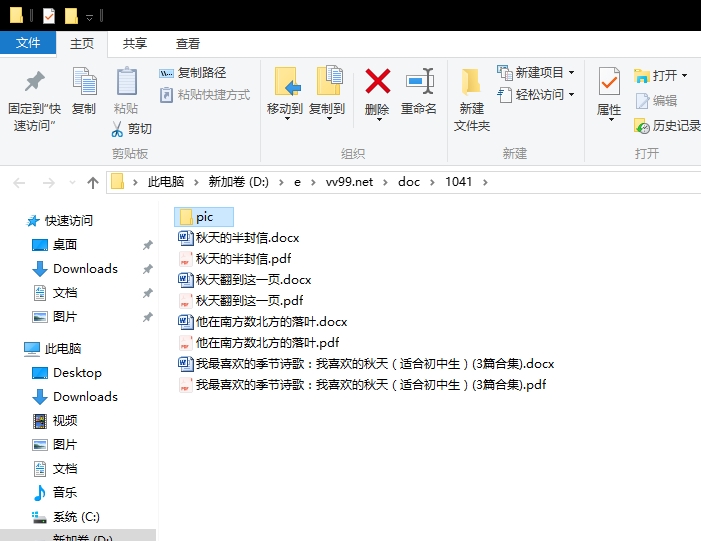Image resolution: width=701 pixels, height=541 pixels.
Task: Select file 秋天翻到这一页.docx
Action: click(245, 280)
